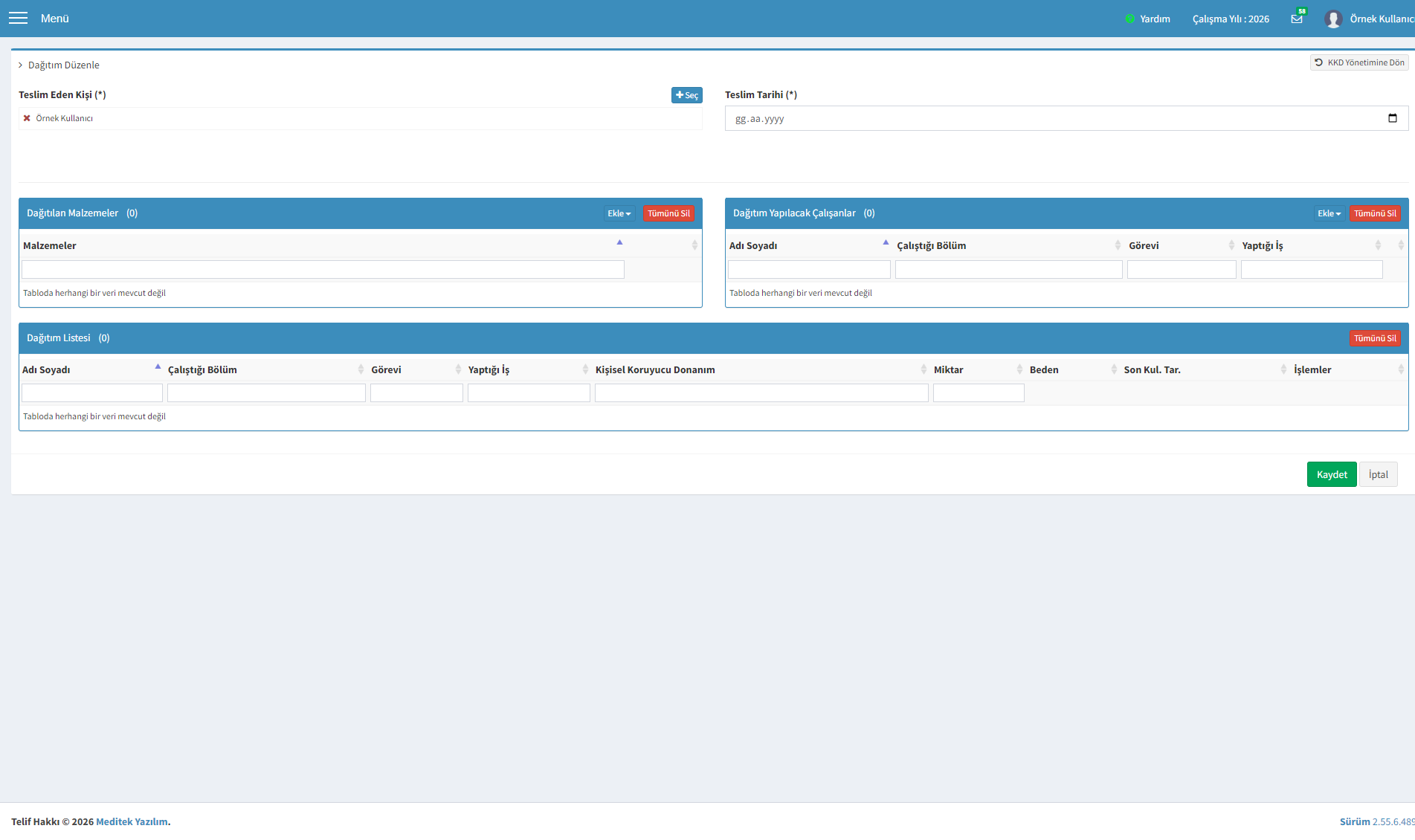1415x840 pixels.
Task: Click employees Adı Soyadı filter input
Action: click(809, 269)
